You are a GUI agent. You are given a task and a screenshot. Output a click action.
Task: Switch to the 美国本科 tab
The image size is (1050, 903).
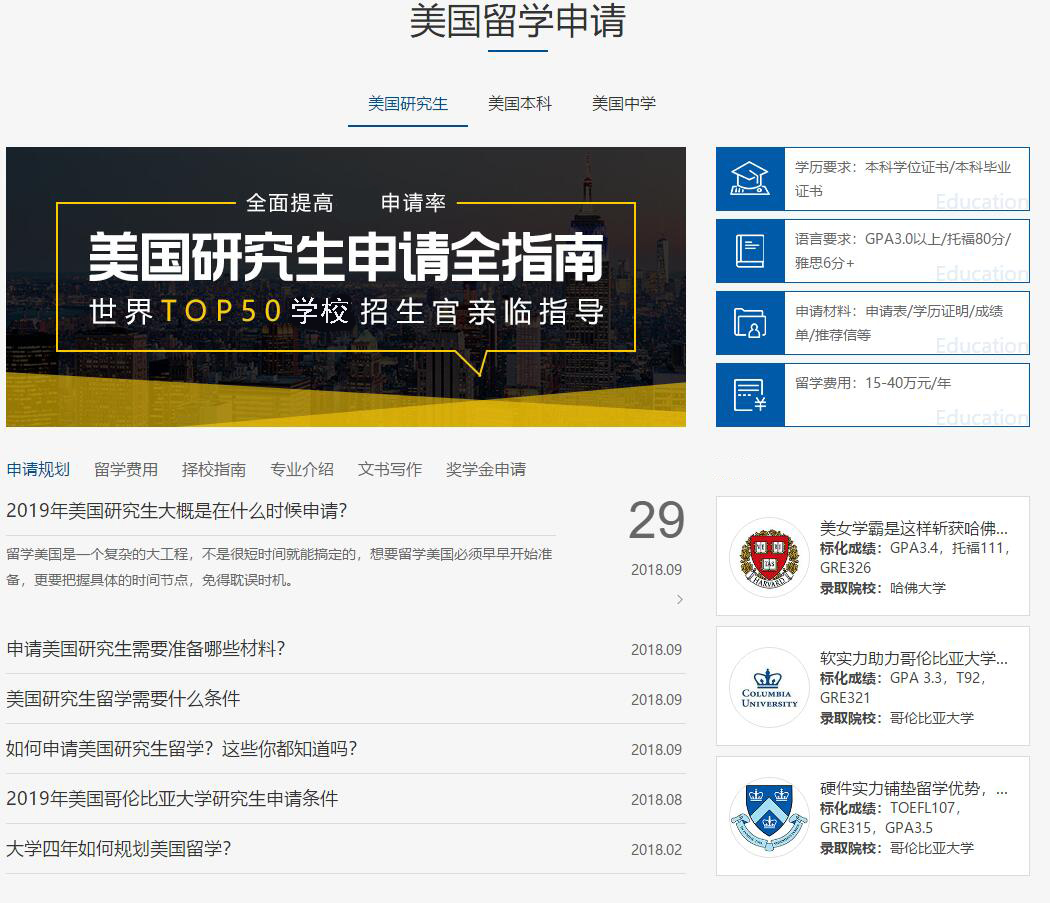[520, 104]
